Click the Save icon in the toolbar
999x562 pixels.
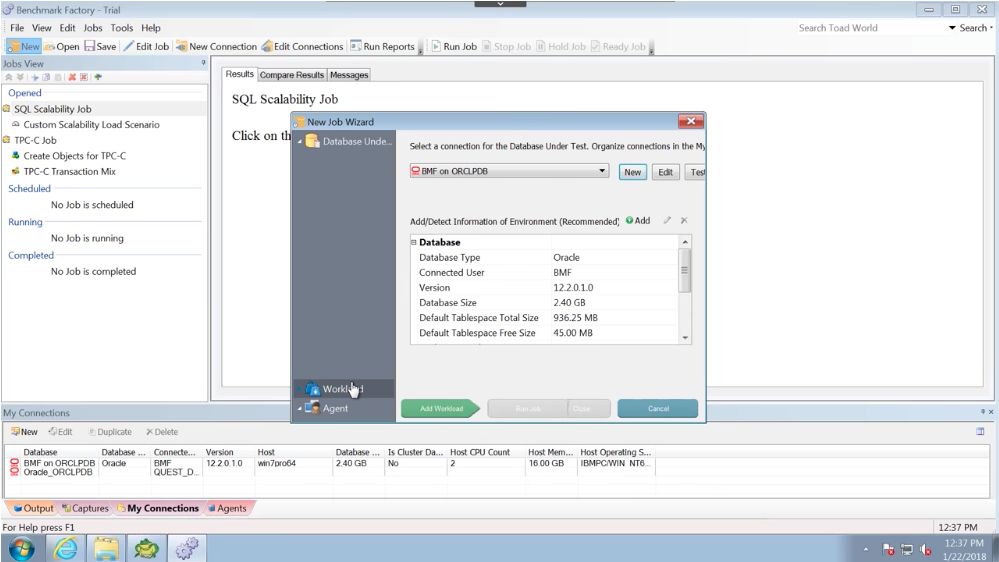tap(90, 47)
